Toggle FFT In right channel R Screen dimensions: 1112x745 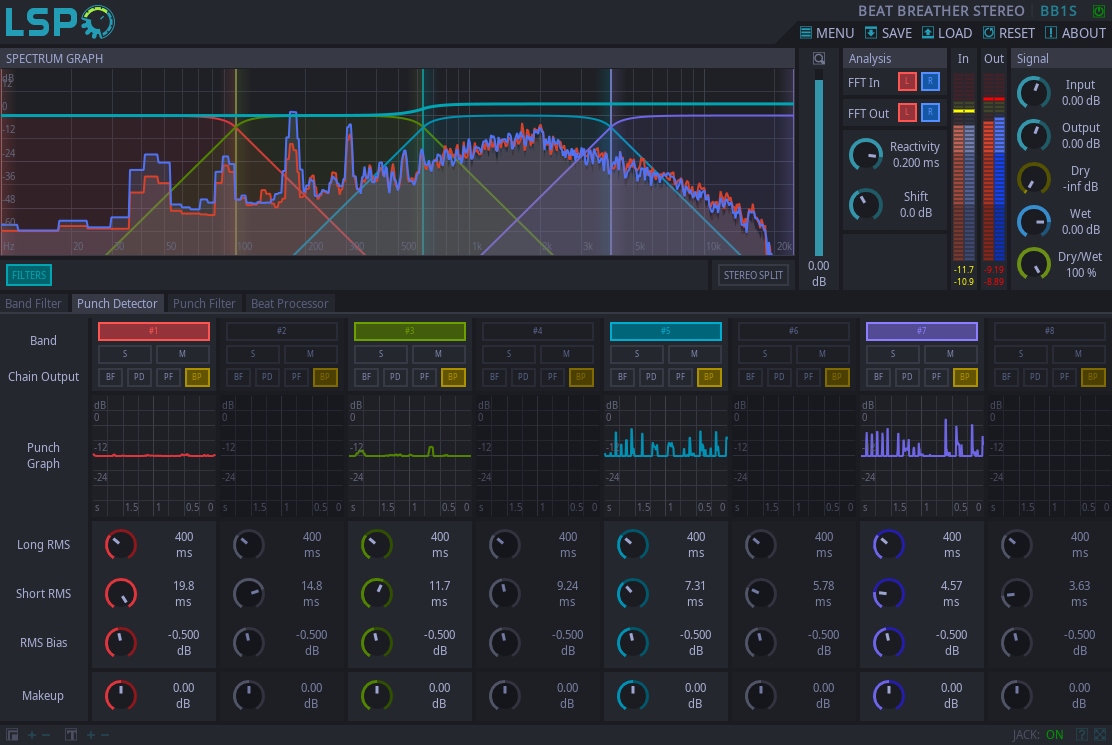tap(930, 82)
